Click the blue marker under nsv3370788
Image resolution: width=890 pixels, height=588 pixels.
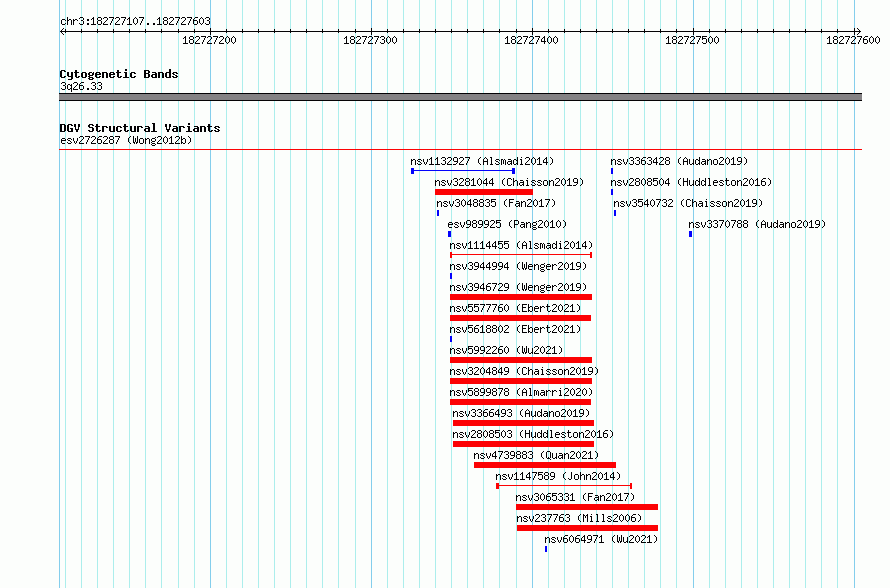tap(690, 234)
